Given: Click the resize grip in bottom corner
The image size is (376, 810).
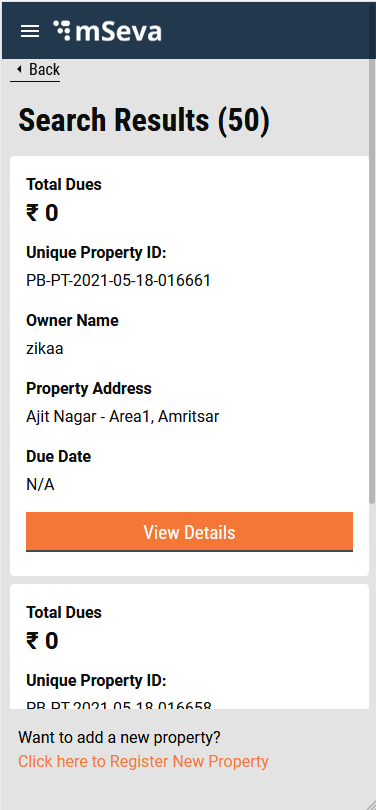Looking at the screenshot, I should [369, 803].
